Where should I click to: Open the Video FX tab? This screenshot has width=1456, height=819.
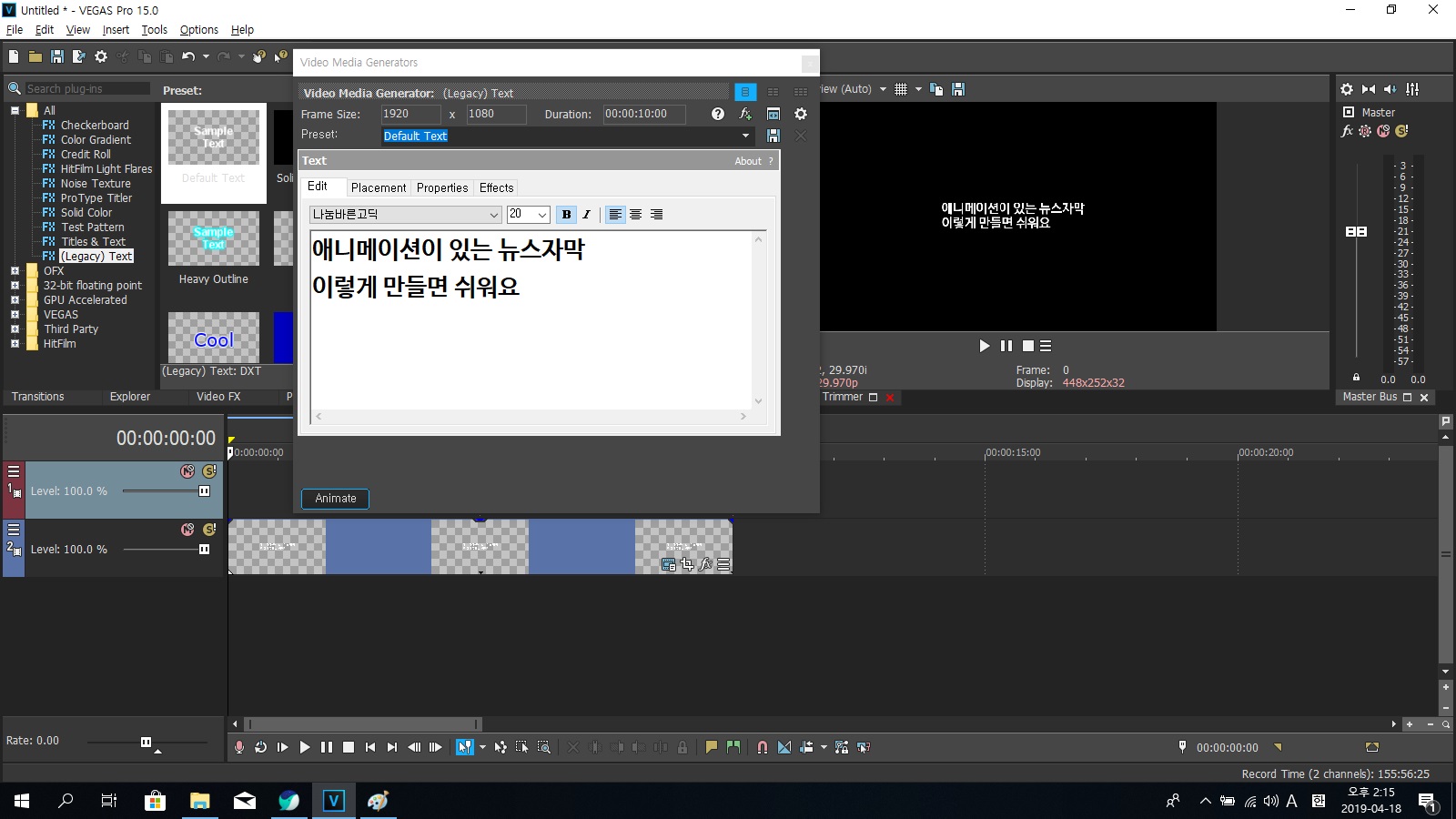[x=218, y=397]
